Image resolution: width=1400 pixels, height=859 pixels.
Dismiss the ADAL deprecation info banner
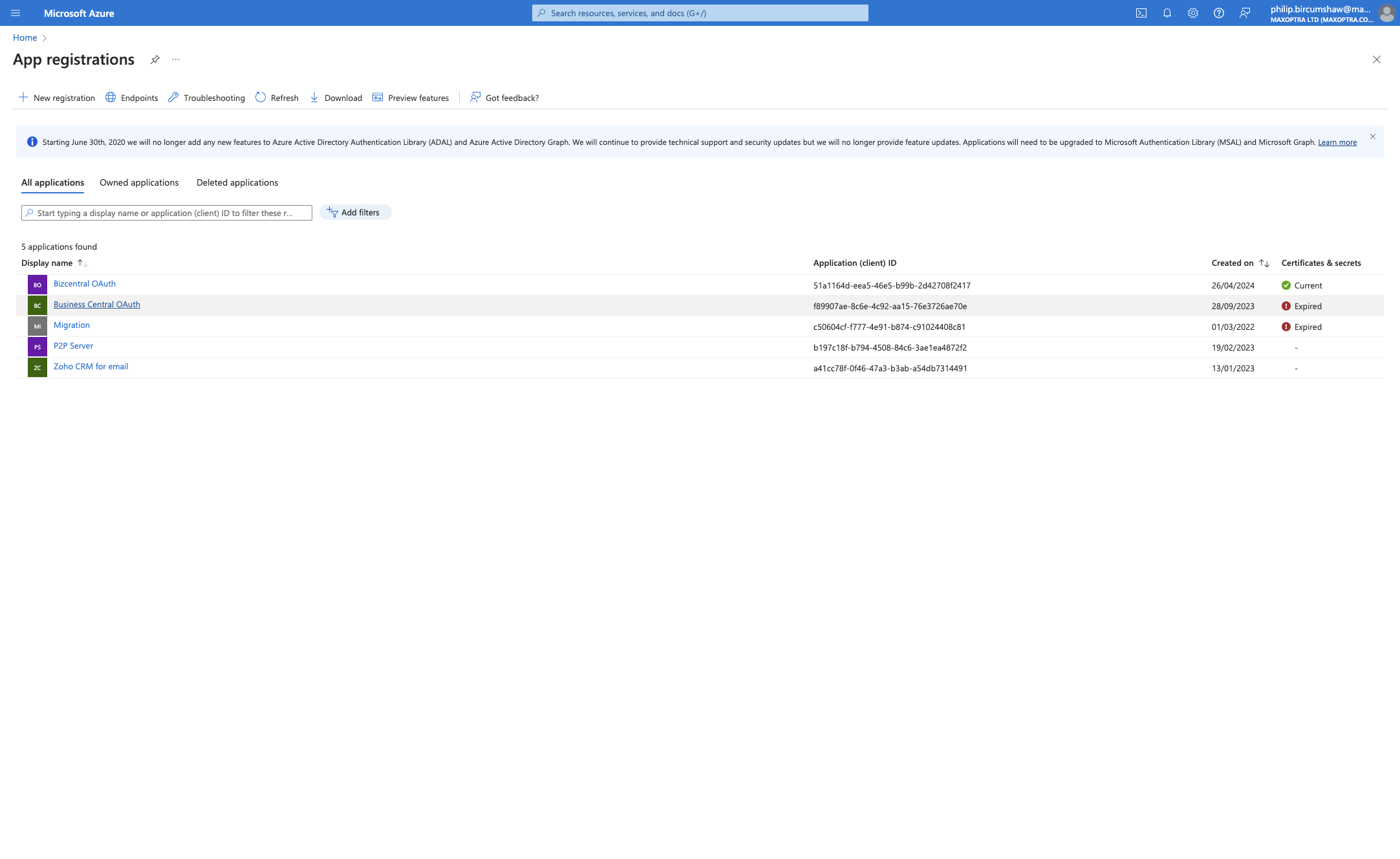pyautogui.click(x=1373, y=136)
